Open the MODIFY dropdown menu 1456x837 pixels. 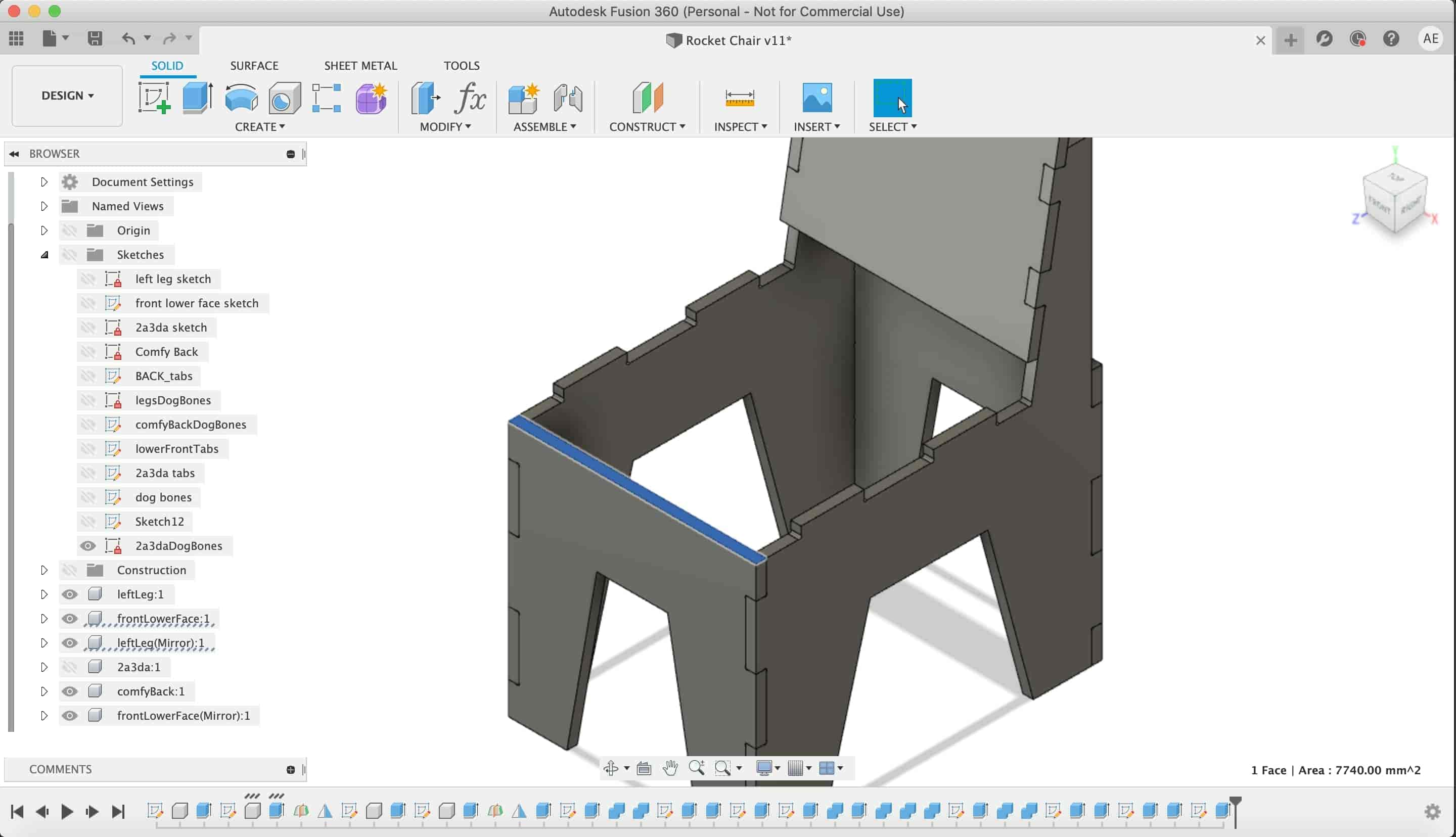445,126
